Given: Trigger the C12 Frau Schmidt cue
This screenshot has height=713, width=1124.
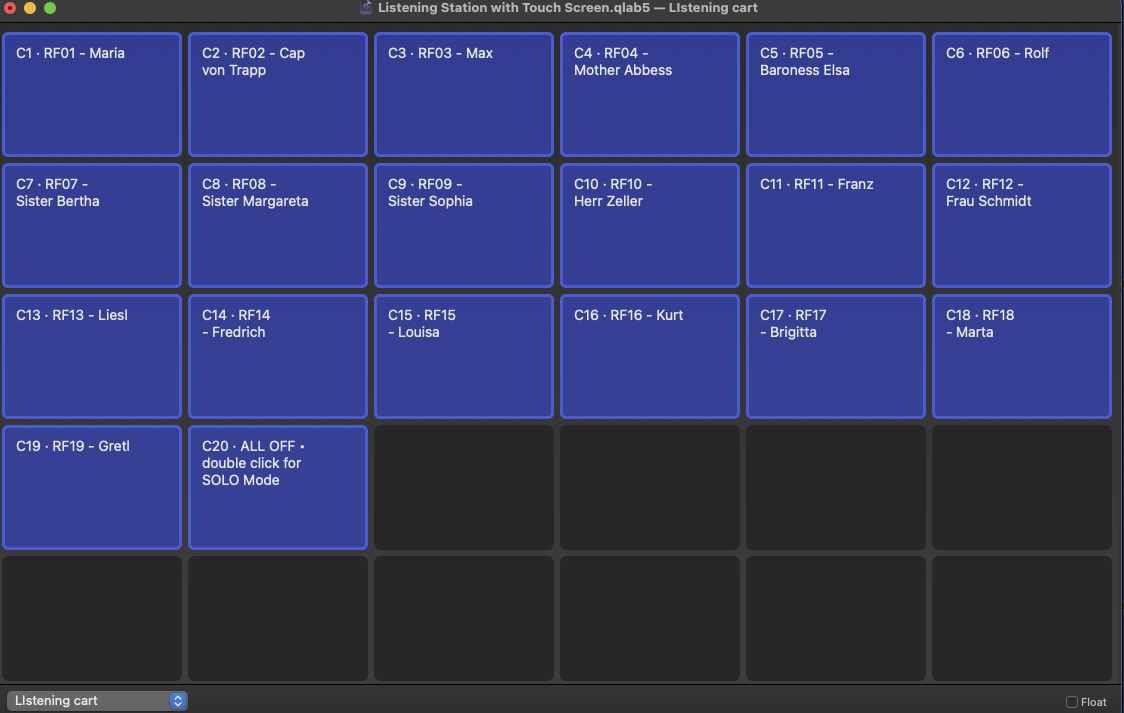Looking at the screenshot, I should tap(1022, 226).
